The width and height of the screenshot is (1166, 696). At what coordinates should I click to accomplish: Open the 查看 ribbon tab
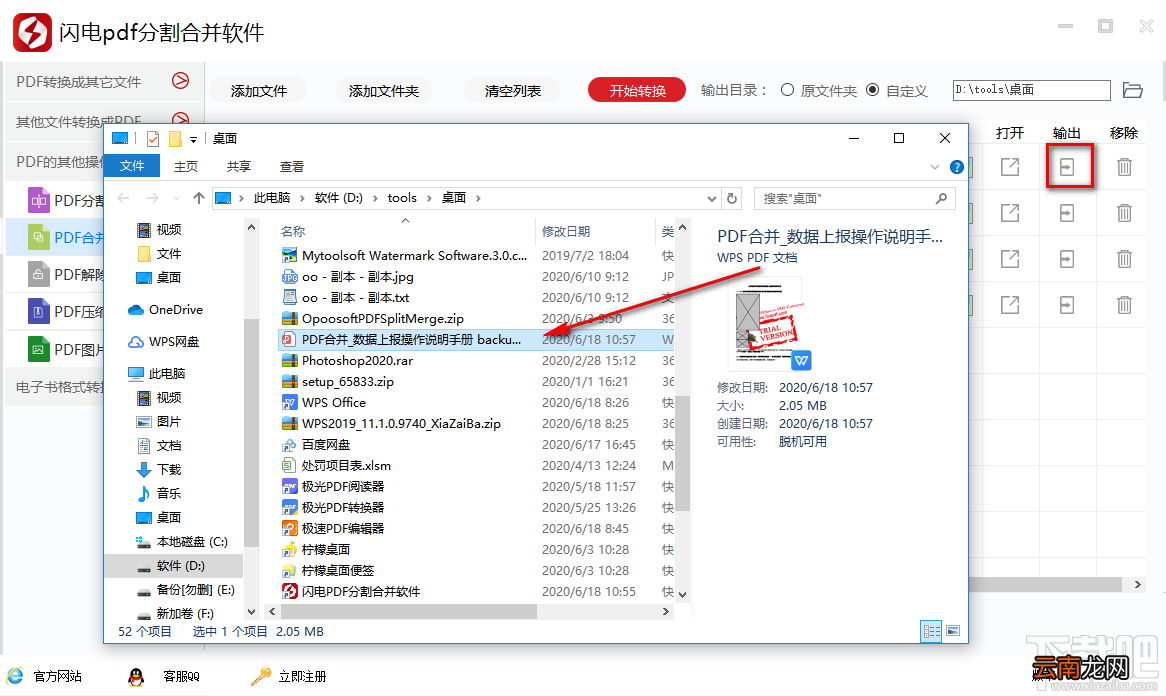(x=292, y=167)
